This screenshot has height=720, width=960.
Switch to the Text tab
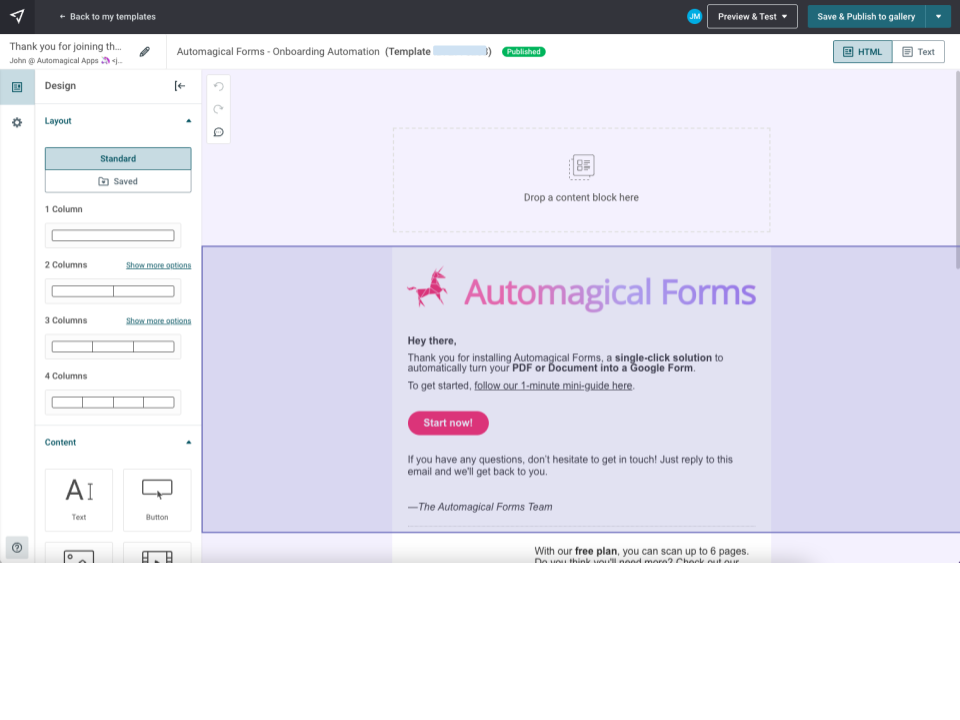[918, 52]
